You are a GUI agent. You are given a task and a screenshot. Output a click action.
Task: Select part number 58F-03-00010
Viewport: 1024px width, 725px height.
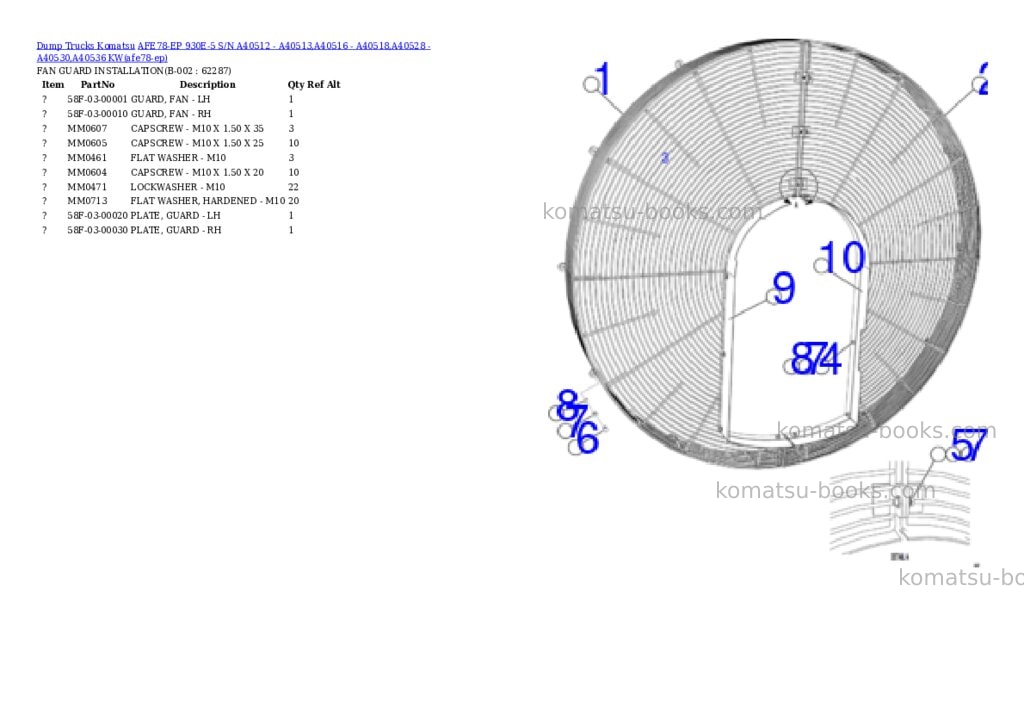tap(97, 114)
